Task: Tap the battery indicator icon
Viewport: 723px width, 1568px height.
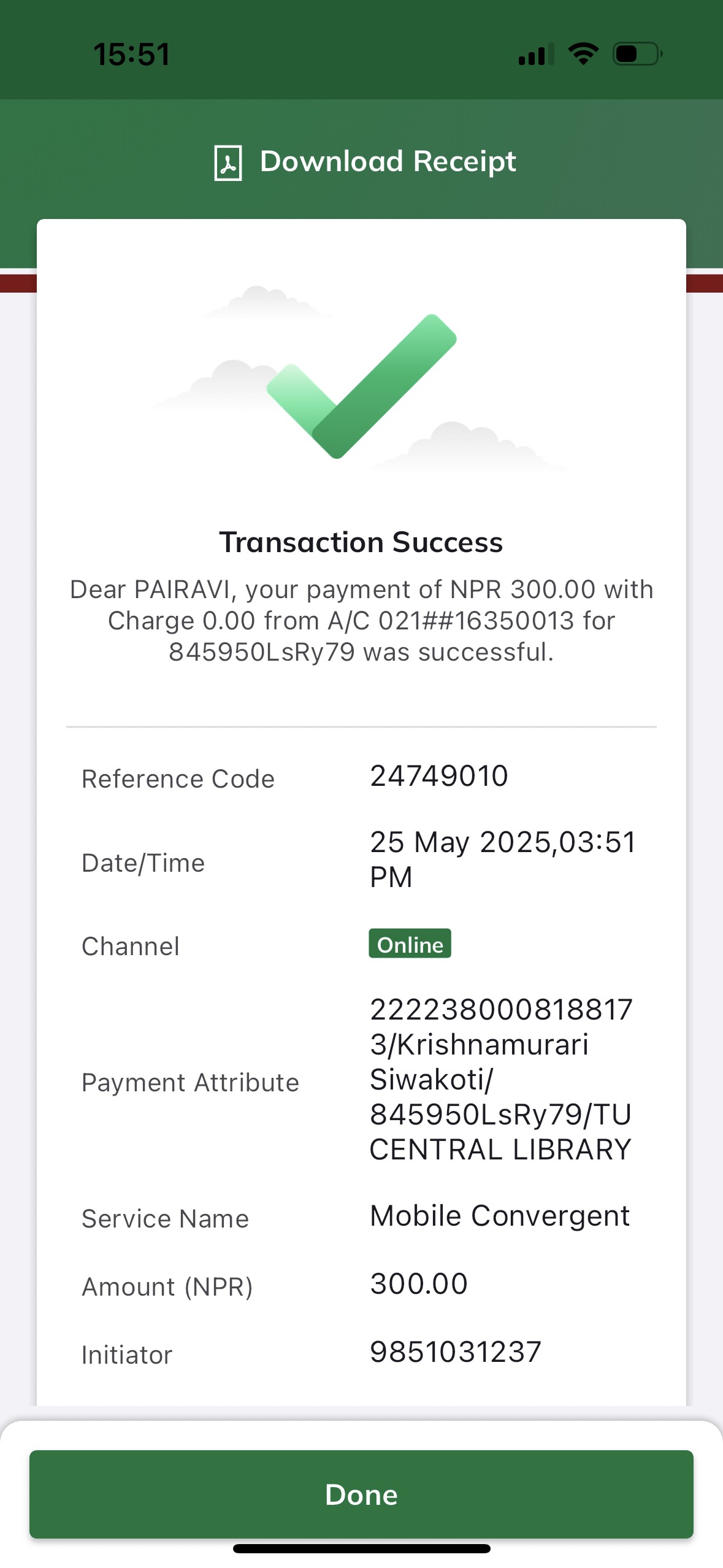Action: (637, 54)
